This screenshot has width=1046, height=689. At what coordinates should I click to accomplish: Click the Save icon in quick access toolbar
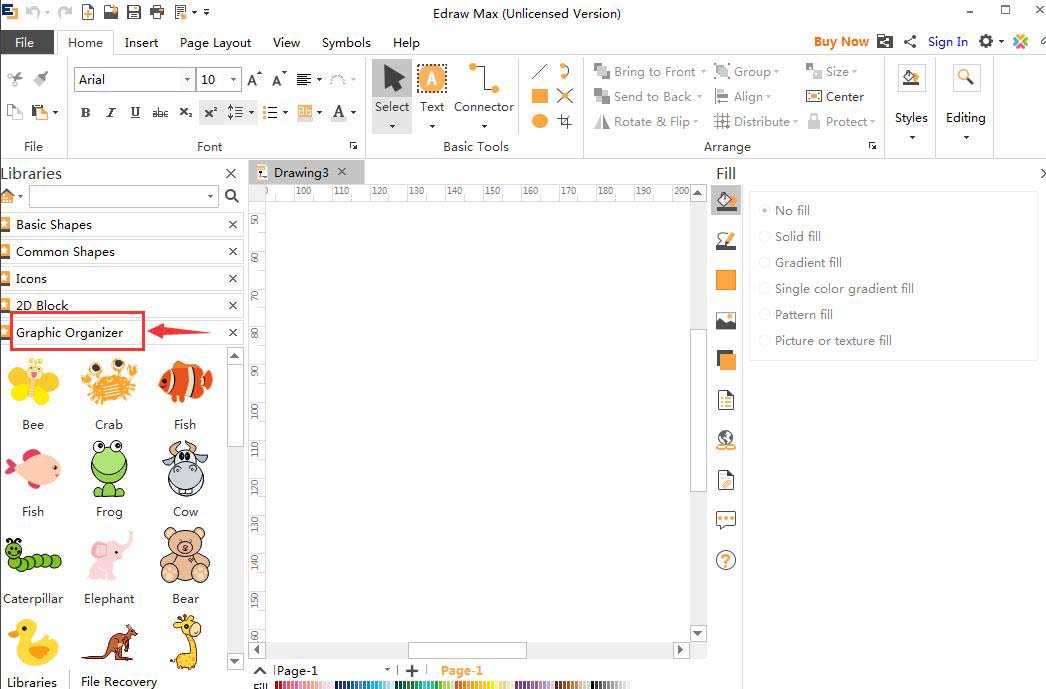pyautogui.click(x=133, y=12)
